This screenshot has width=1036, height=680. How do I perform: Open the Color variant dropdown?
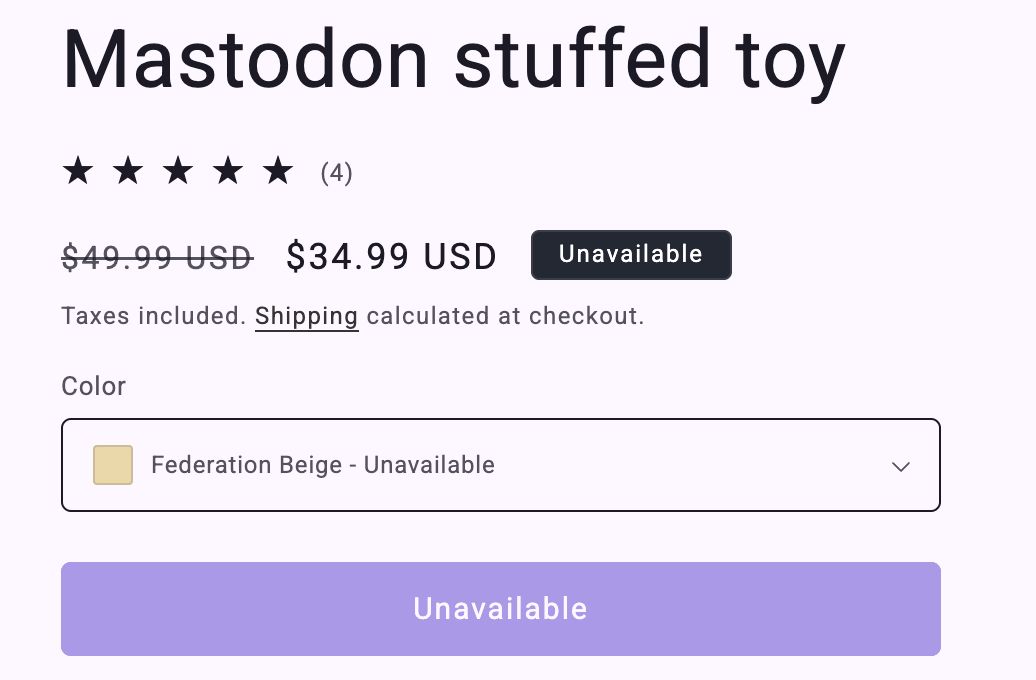point(500,464)
